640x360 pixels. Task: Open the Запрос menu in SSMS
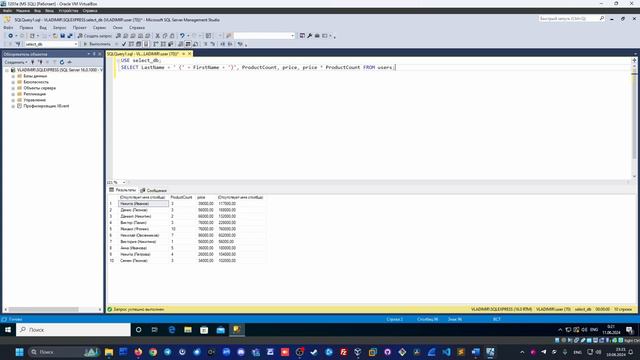point(60,28)
